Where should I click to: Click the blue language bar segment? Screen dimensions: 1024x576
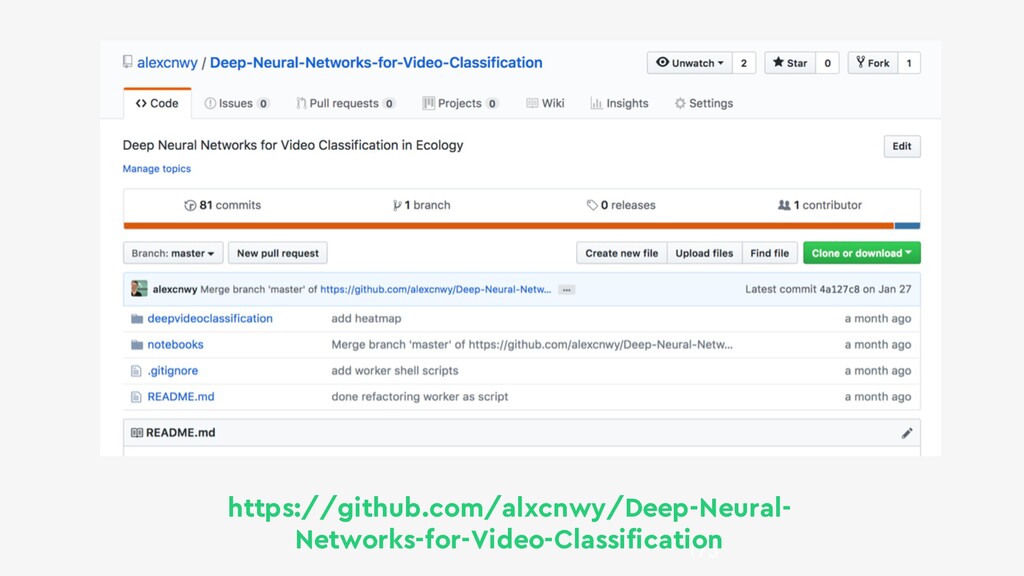[907, 226]
